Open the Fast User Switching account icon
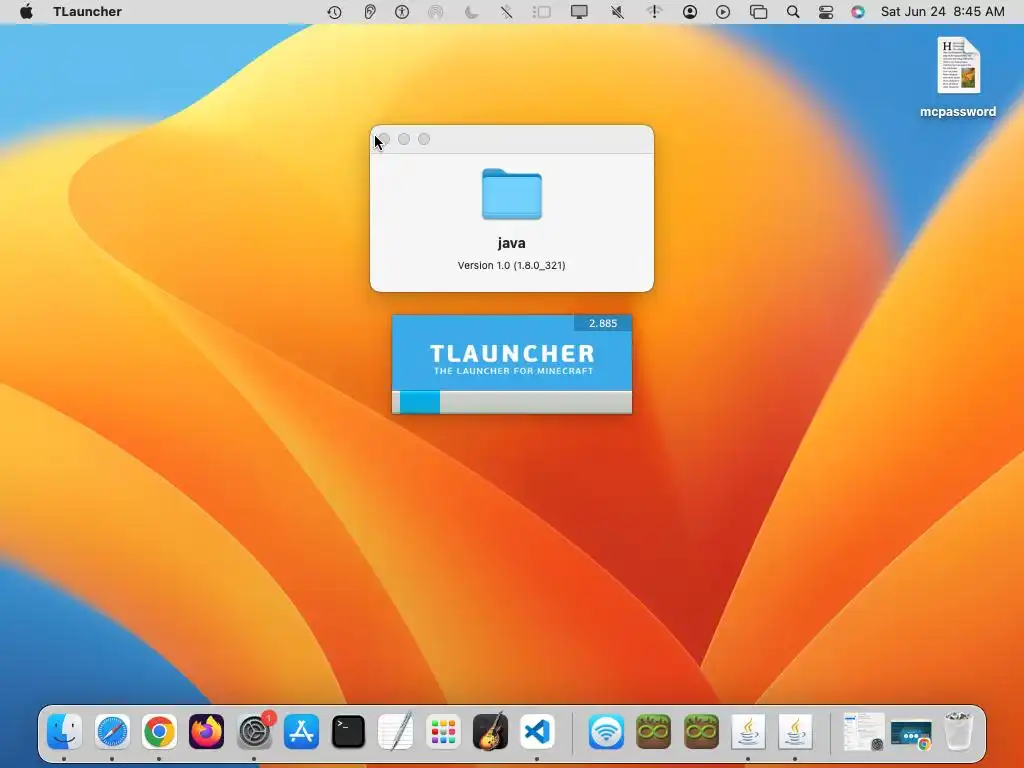 coord(690,12)
